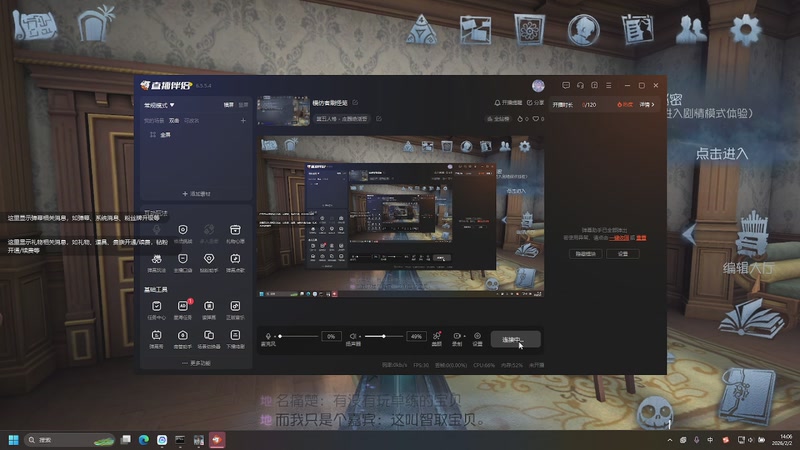Expand 更多功能 more functions

click(x=196, y=363)
